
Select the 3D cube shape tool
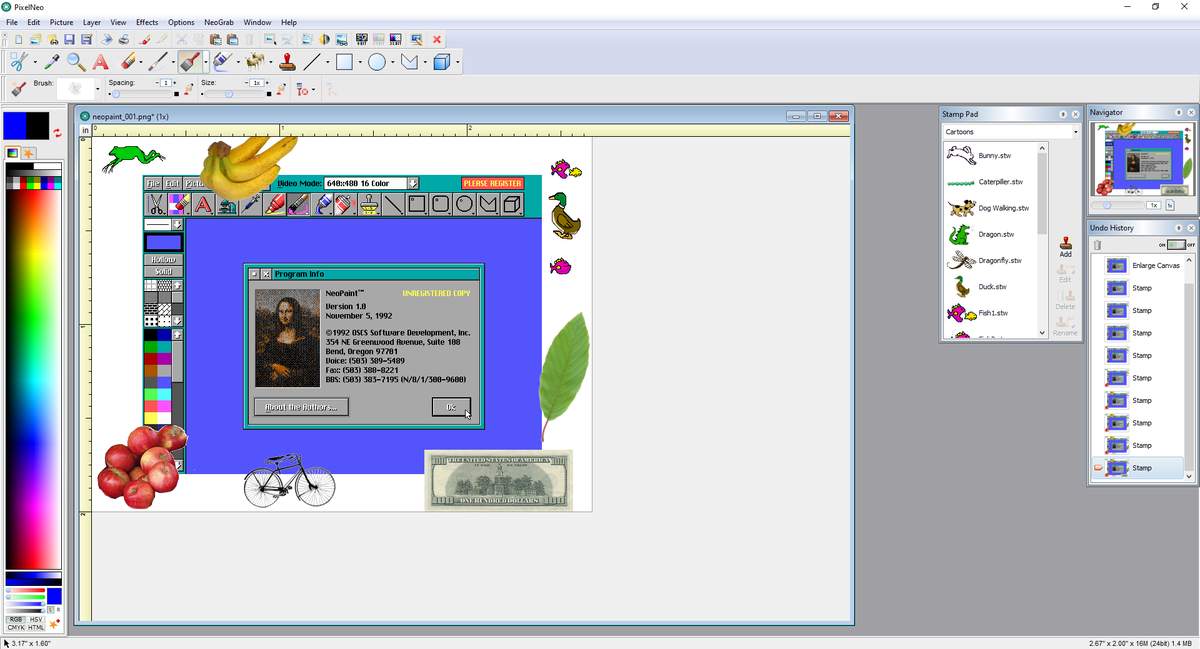[441, 62]
